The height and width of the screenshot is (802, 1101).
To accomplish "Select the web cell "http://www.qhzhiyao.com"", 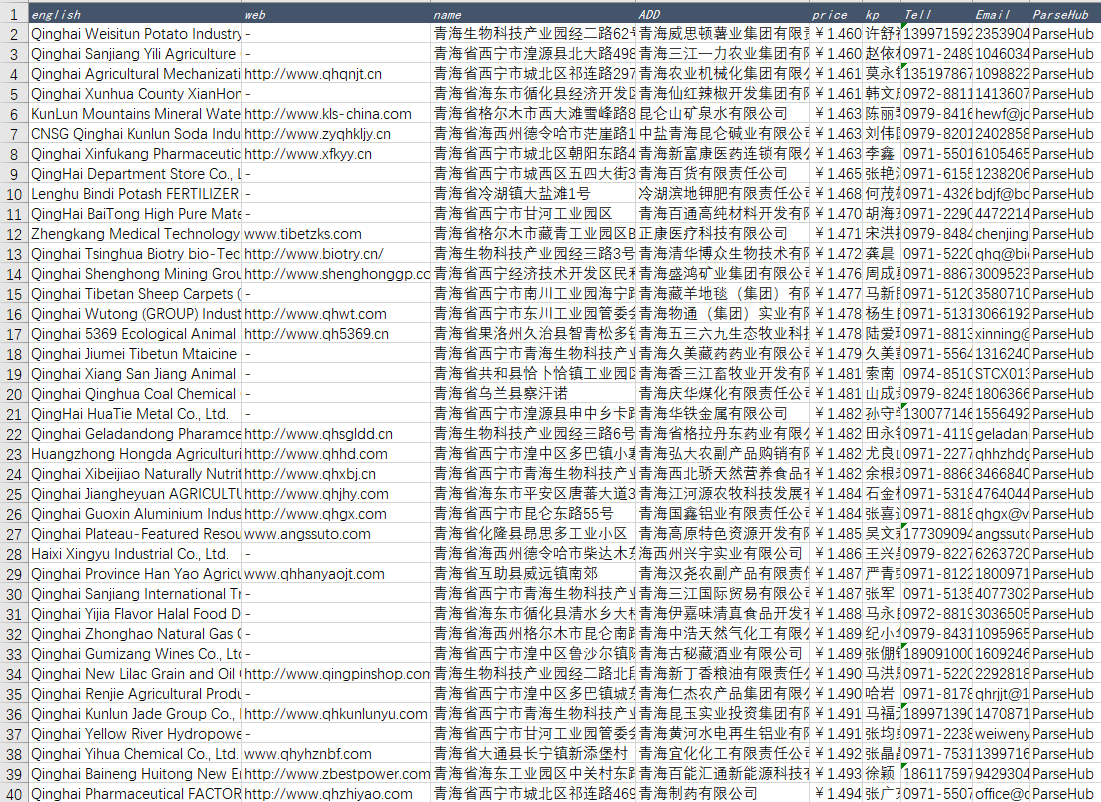I will point(336,794).
